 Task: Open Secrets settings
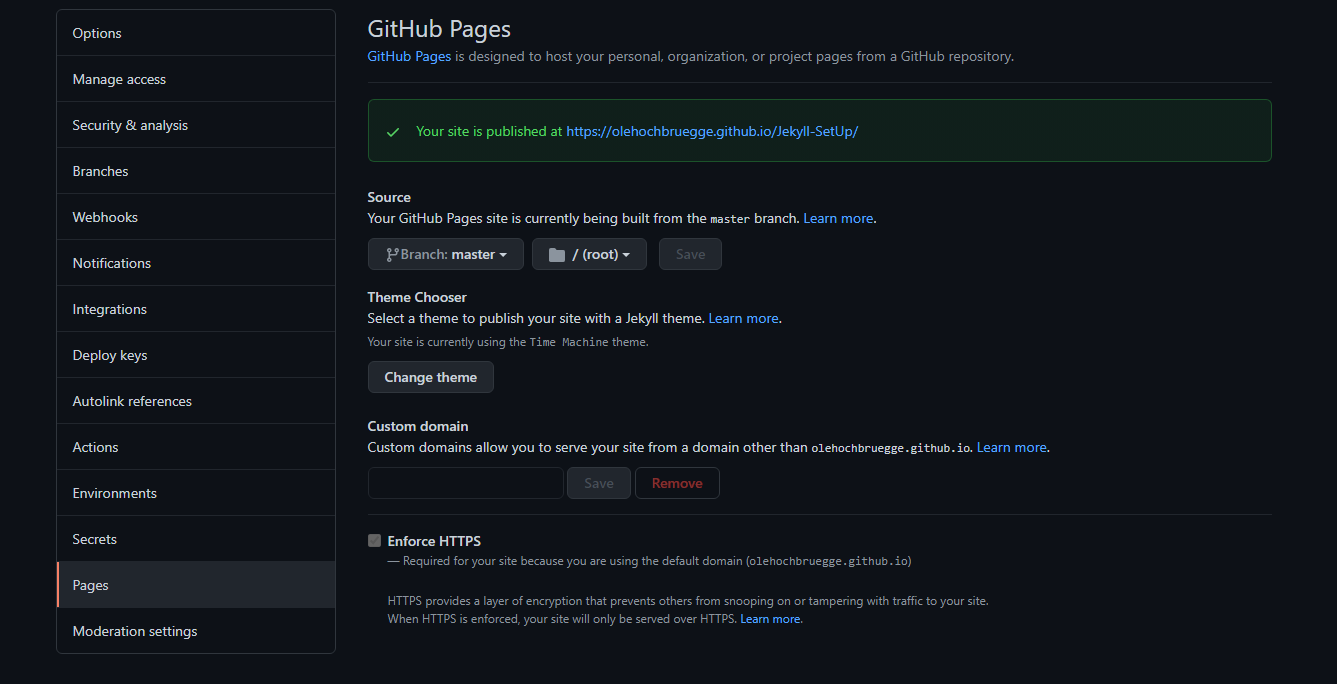196,539
